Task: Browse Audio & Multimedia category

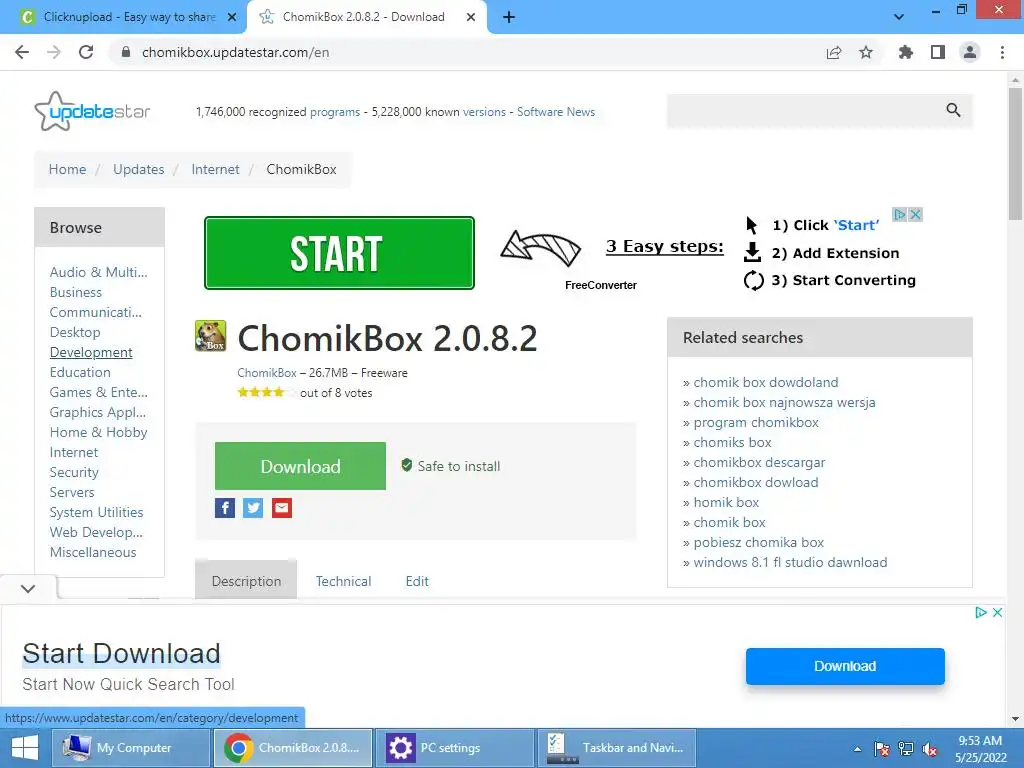Action: (x=99, y=272)
